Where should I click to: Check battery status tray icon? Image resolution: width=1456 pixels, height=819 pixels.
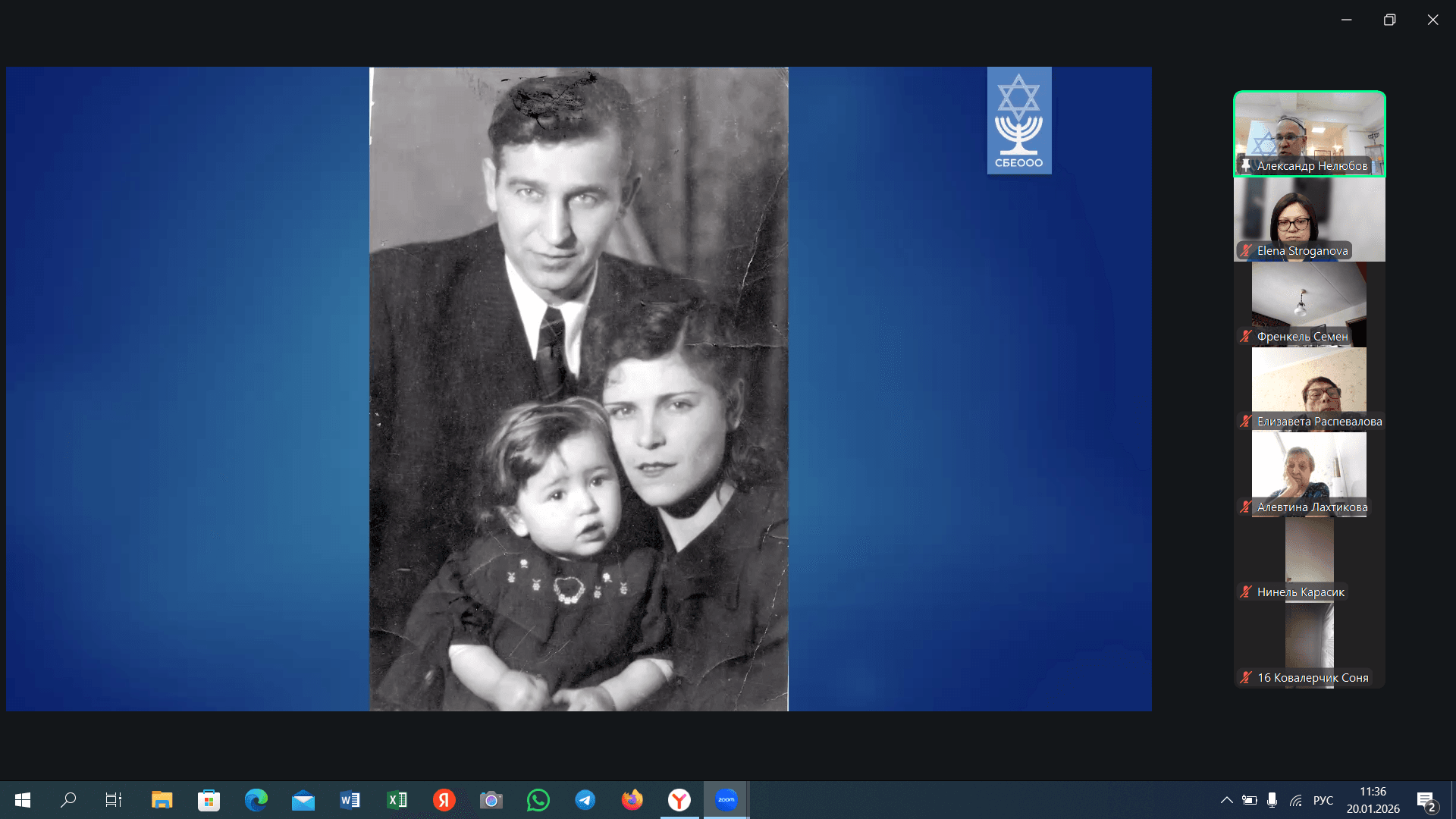pos(1250,800)
